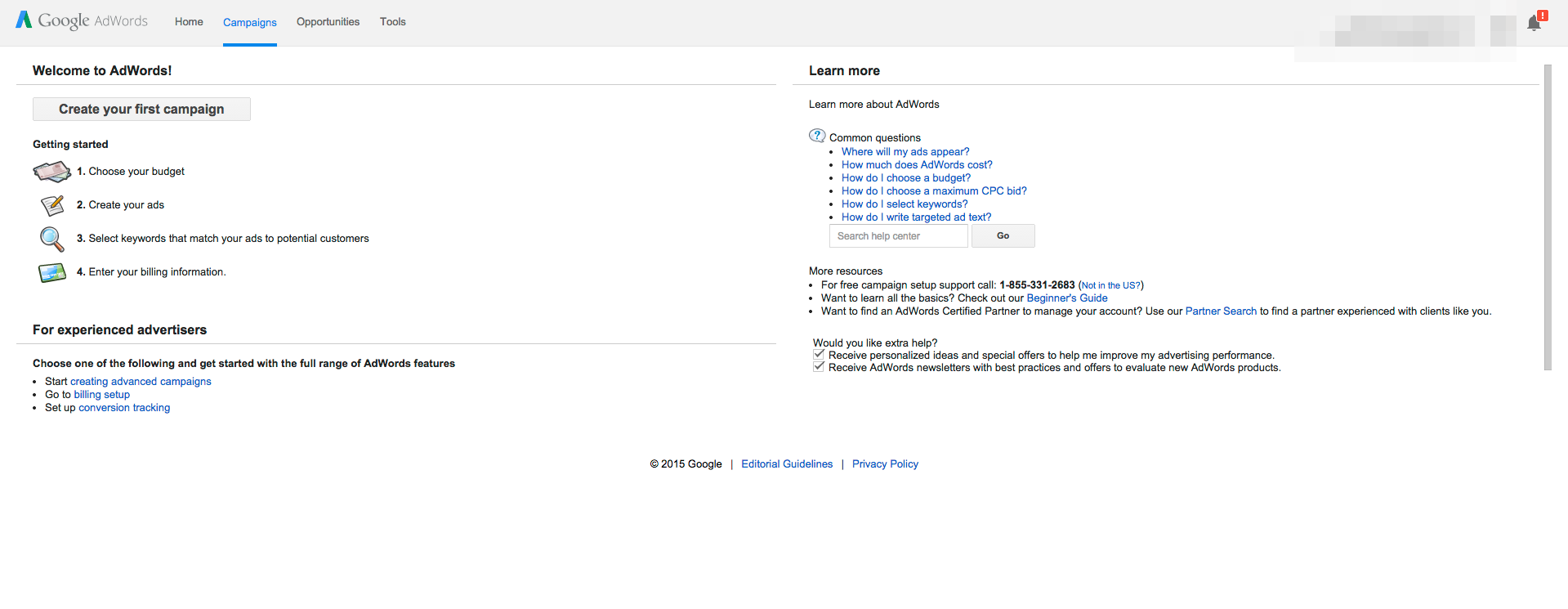
Task: Open Privacy Policy footer link
Action: point(885,464)
